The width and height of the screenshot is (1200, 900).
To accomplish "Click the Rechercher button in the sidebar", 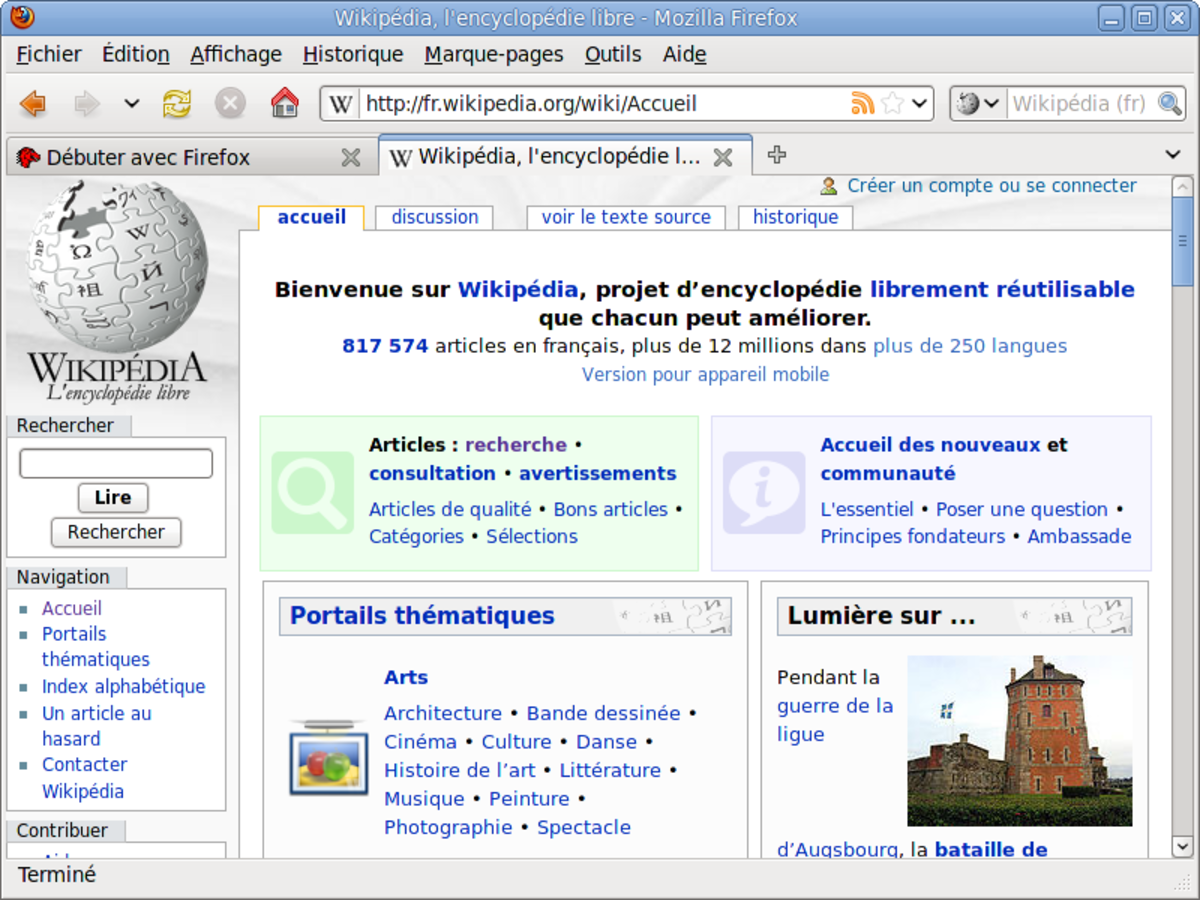I will tap(116, 532).
